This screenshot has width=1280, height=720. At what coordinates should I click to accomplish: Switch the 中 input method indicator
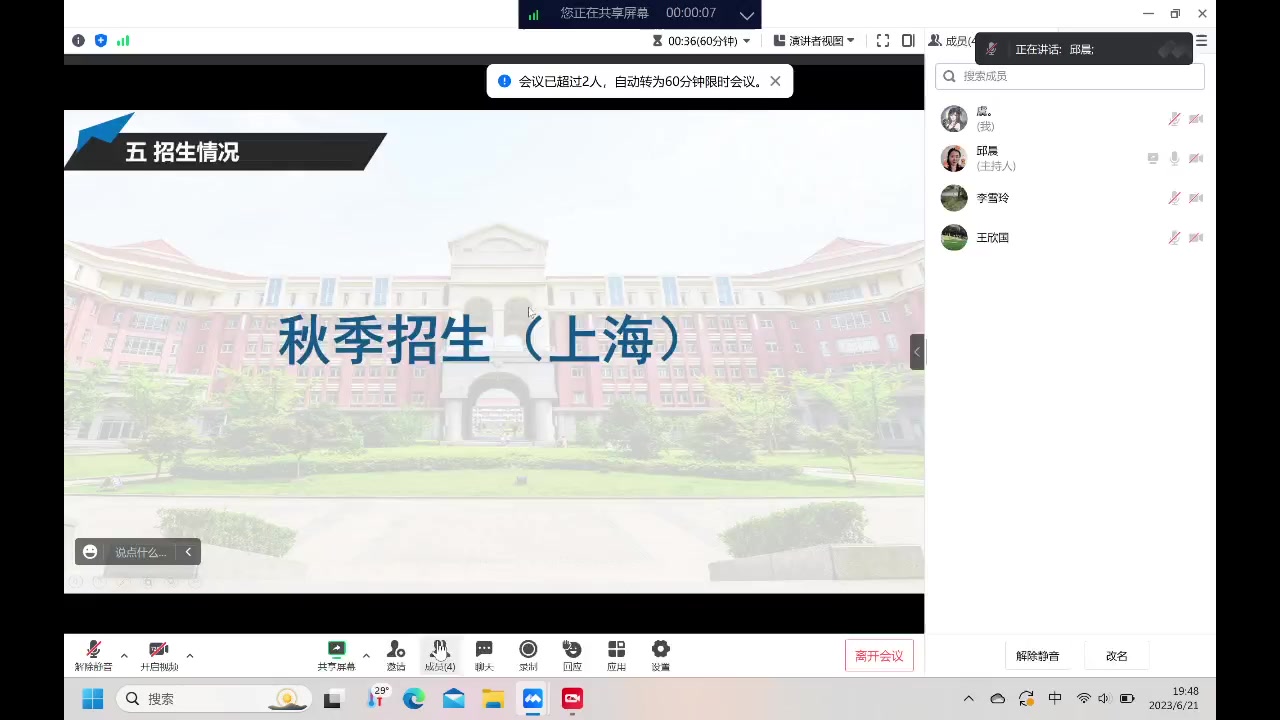pos(1055,699)
